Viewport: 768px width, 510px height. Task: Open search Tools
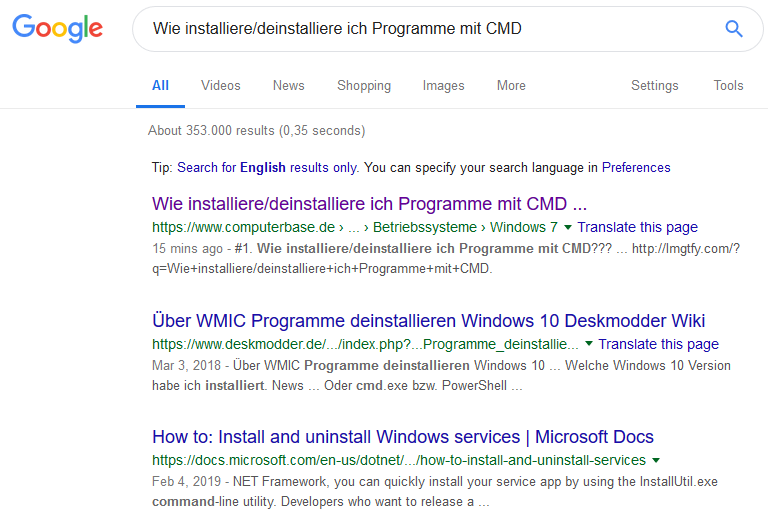click(x=728, y=86)
